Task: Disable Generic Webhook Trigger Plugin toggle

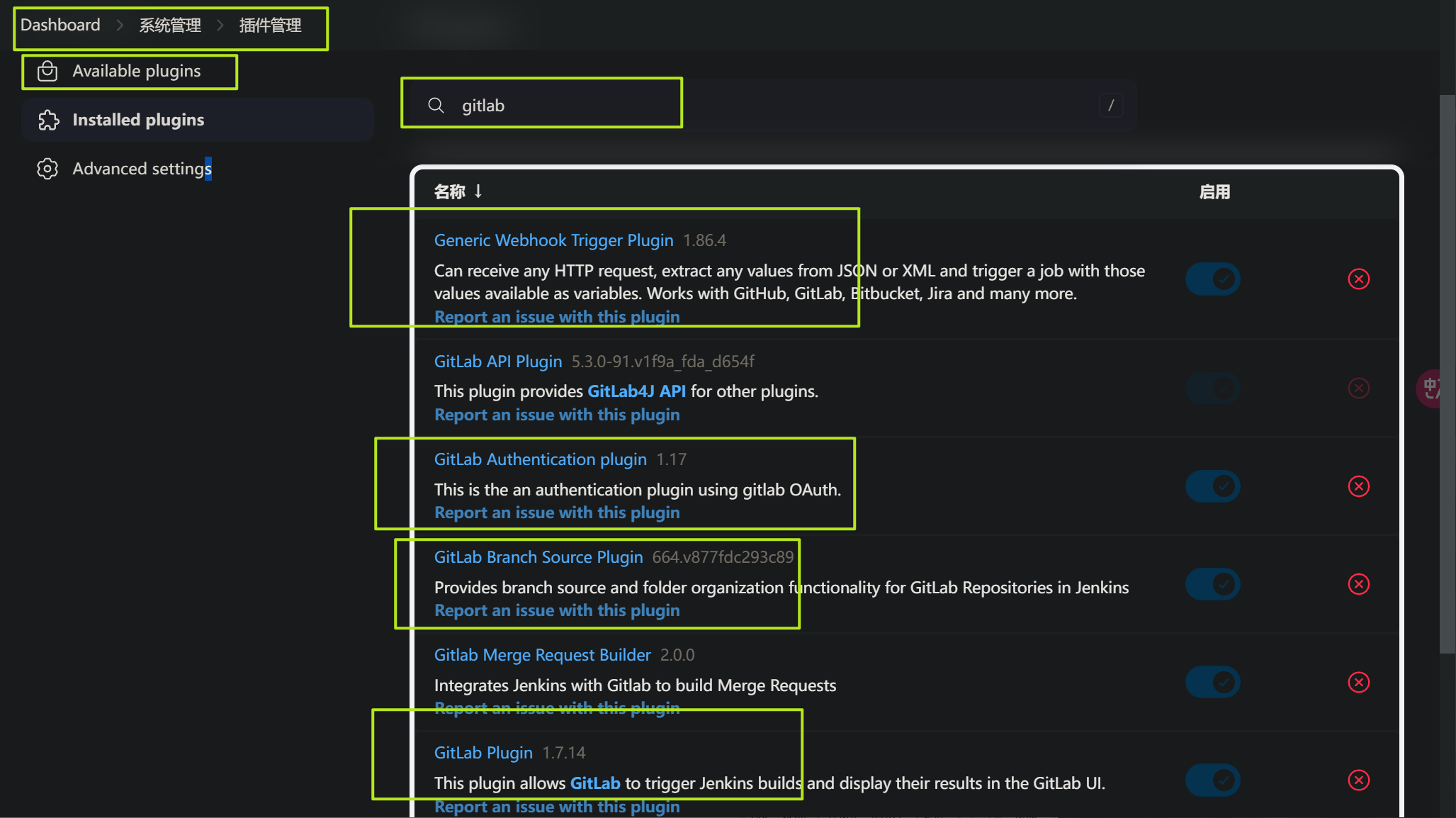Action: coord(1212,279)
